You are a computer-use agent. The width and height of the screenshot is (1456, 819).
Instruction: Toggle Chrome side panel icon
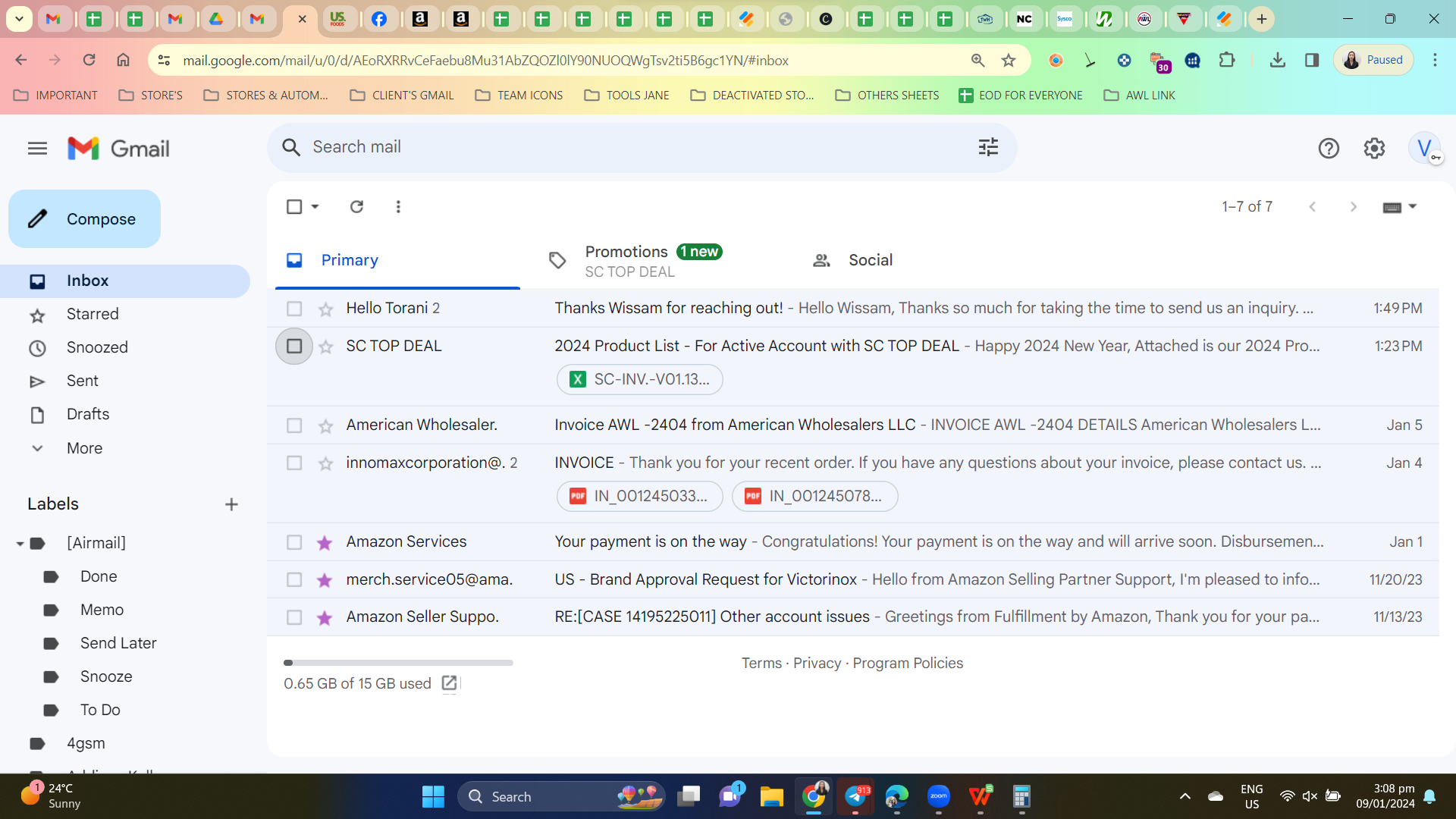tap(1312, 60)
